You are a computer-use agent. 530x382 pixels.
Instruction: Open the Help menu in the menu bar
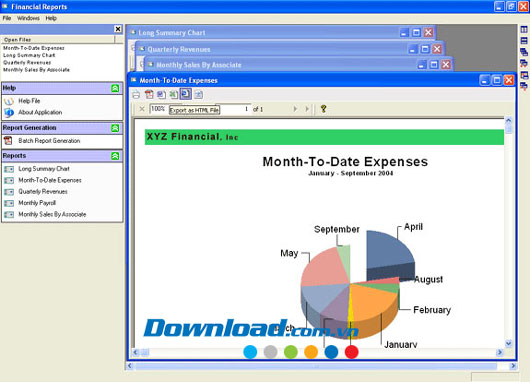(x=51, y=18)
